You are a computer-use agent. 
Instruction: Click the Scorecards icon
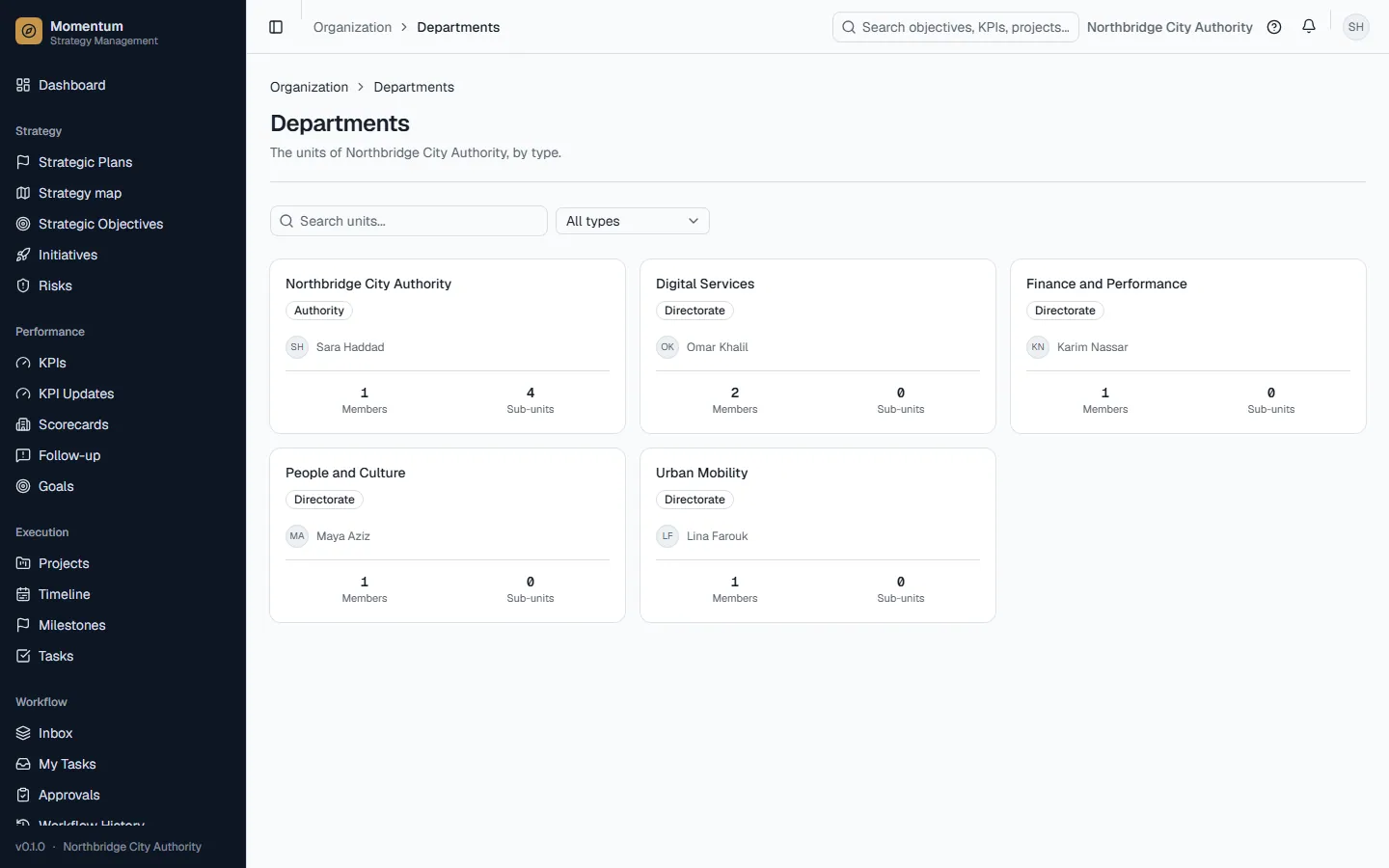(23, 424)
